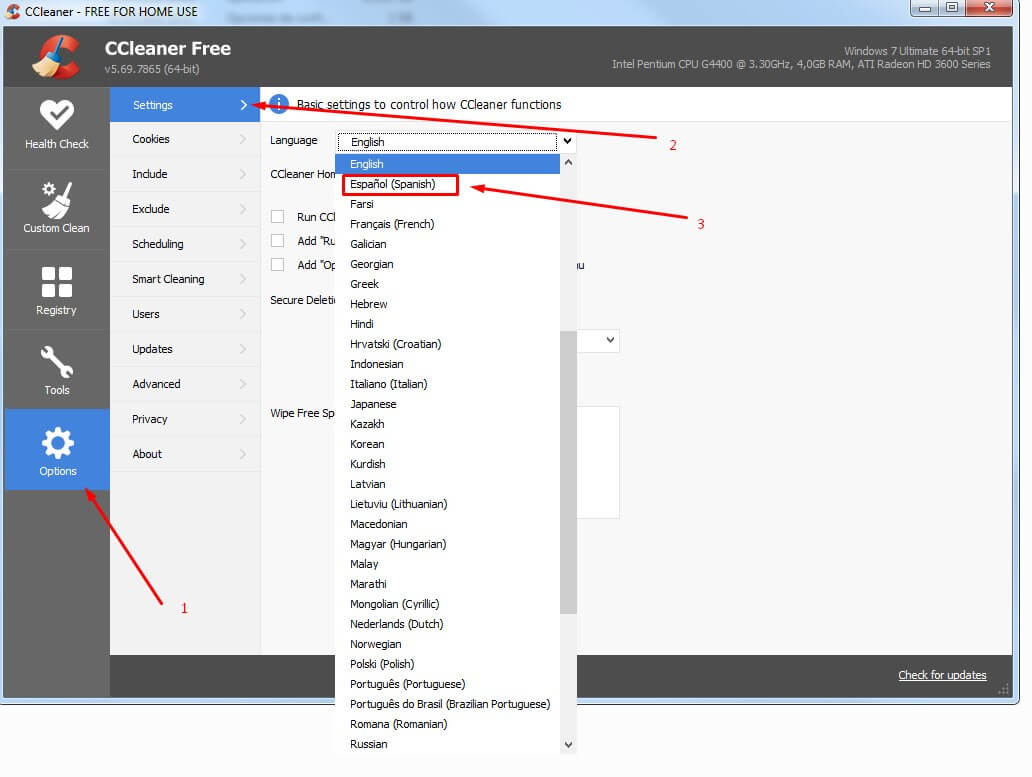Open the Tools section
Image resolution: width=1032 pixels, height=777 pixels.
point(57,370)
